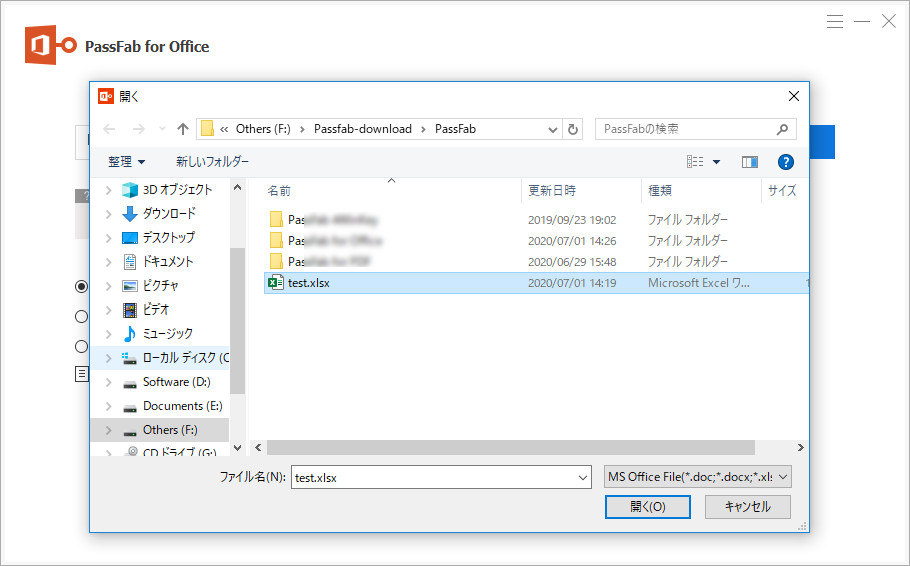Go back using the left arrow

coord(109,129)
